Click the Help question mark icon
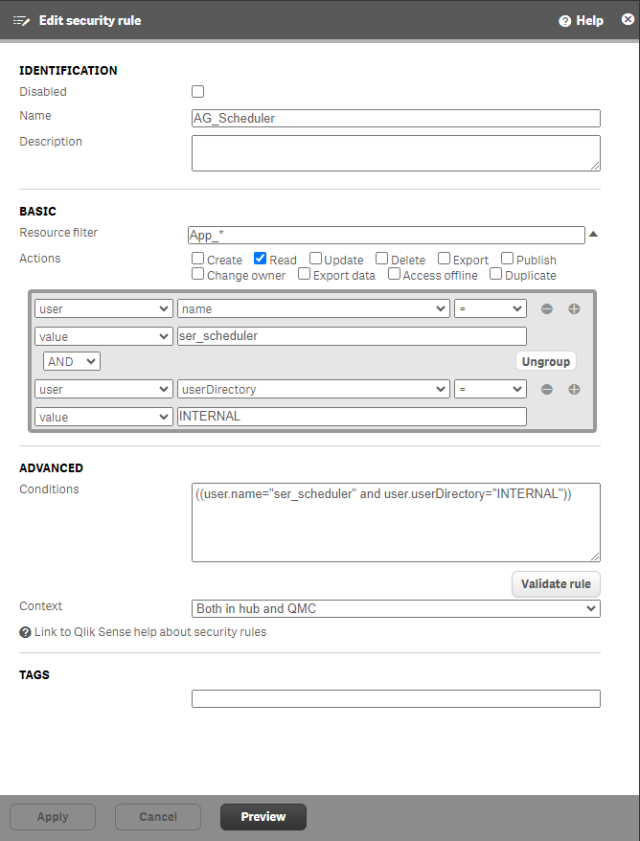 pyautogui.click(x=565, y=21)
